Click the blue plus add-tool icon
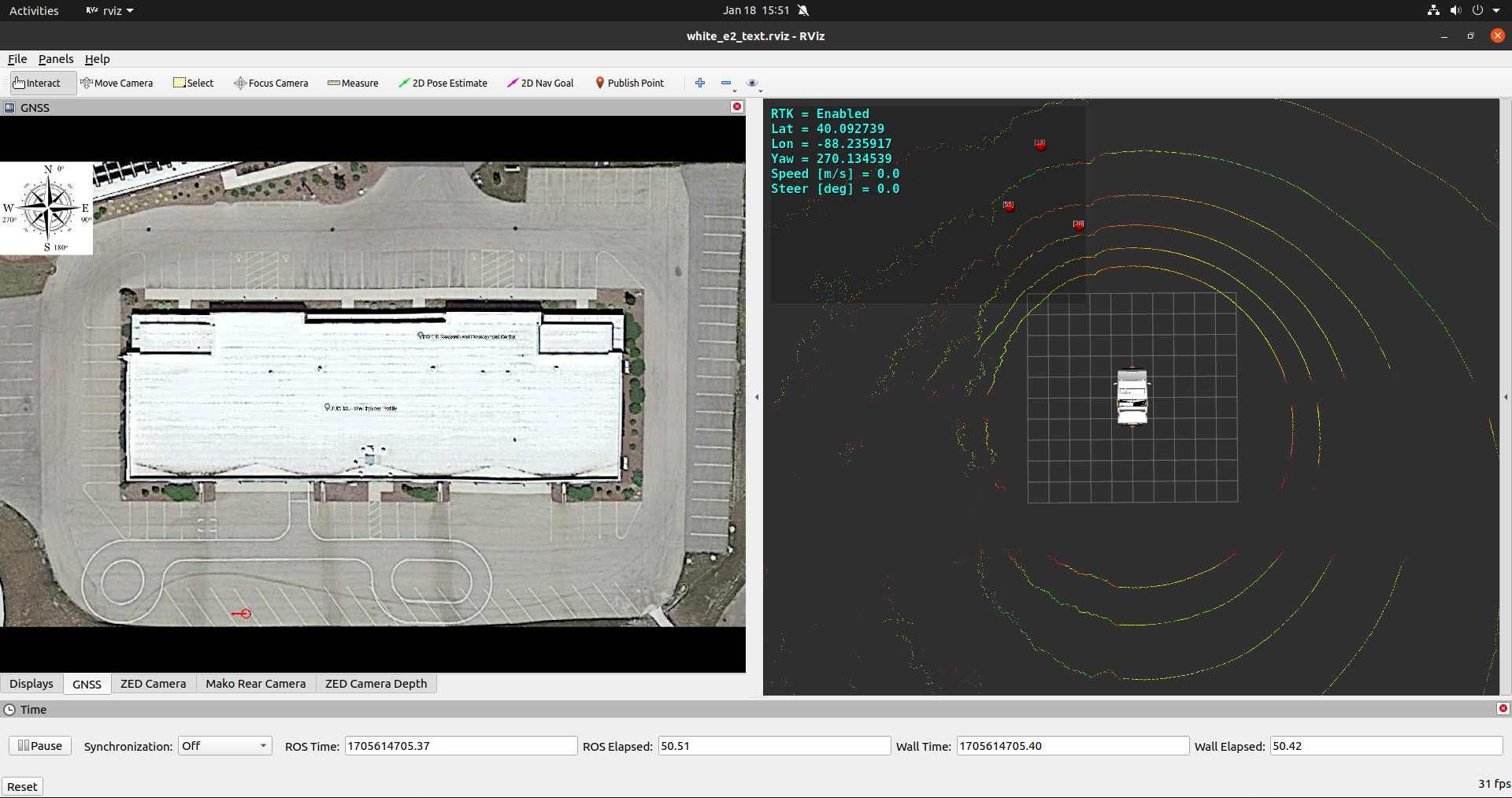Viewport: 1512px width, 798px height. pyautogui.click(x=700, y=83)
